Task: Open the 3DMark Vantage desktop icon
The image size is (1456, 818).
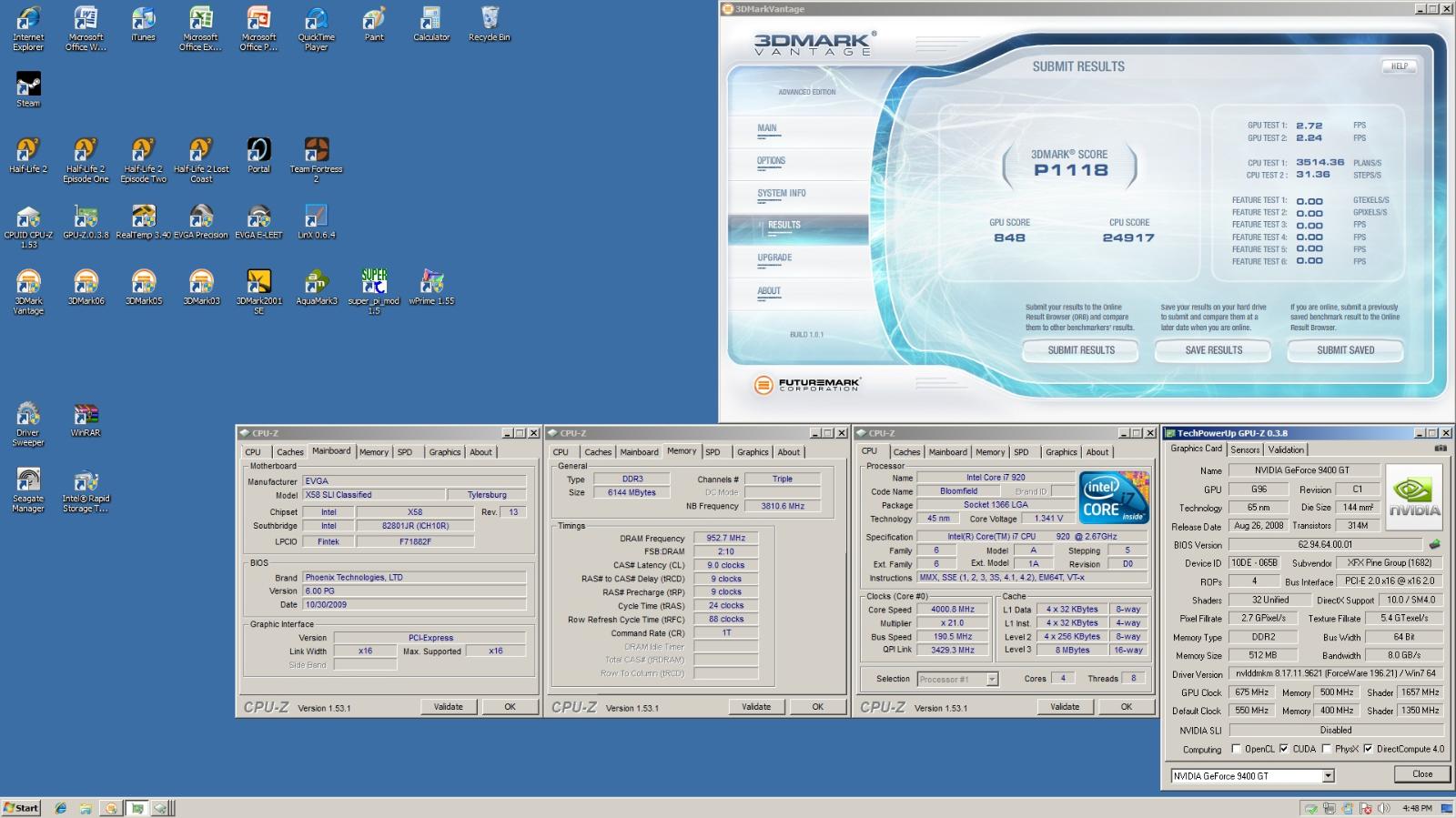Action: (x=28, y=291)
